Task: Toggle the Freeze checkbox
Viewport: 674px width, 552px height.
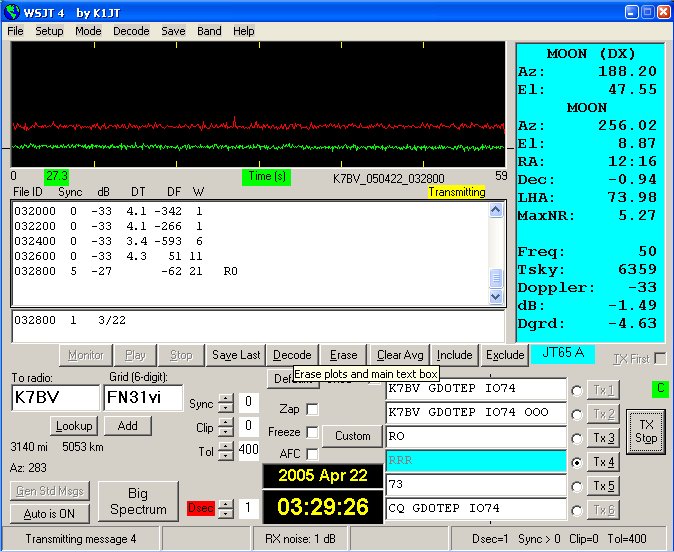Action: (313, 432)
